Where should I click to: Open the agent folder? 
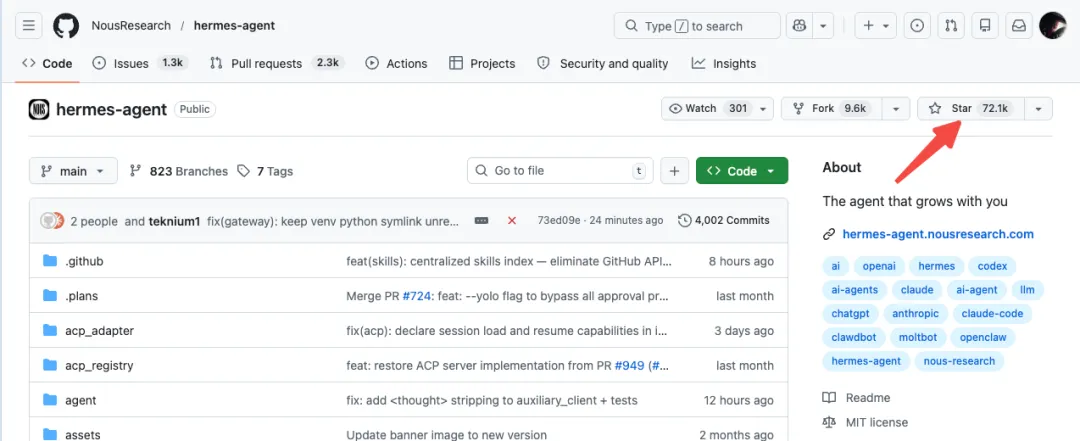[x=81, y=400]
